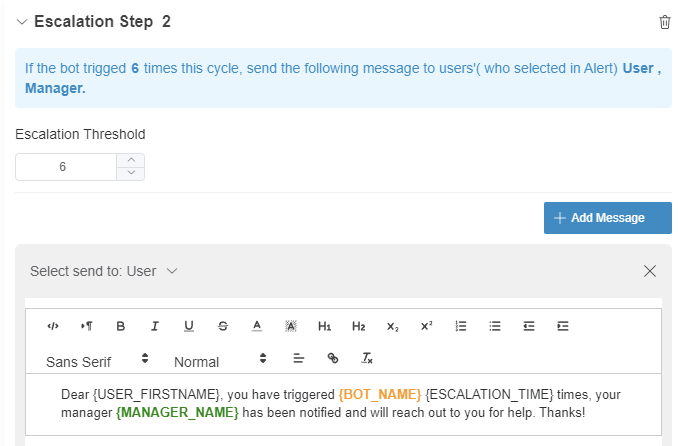Apply Heading 1 style

click(324, 326)
